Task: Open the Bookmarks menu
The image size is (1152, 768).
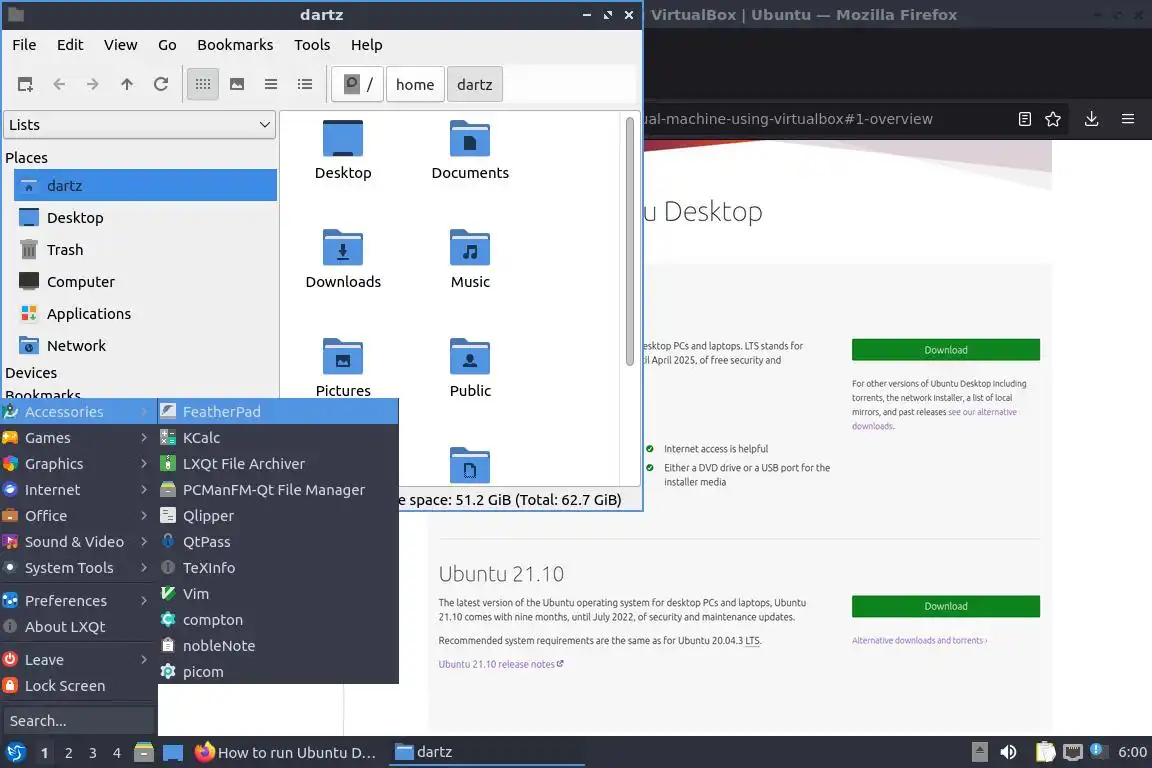Action: tap(235, 45)
